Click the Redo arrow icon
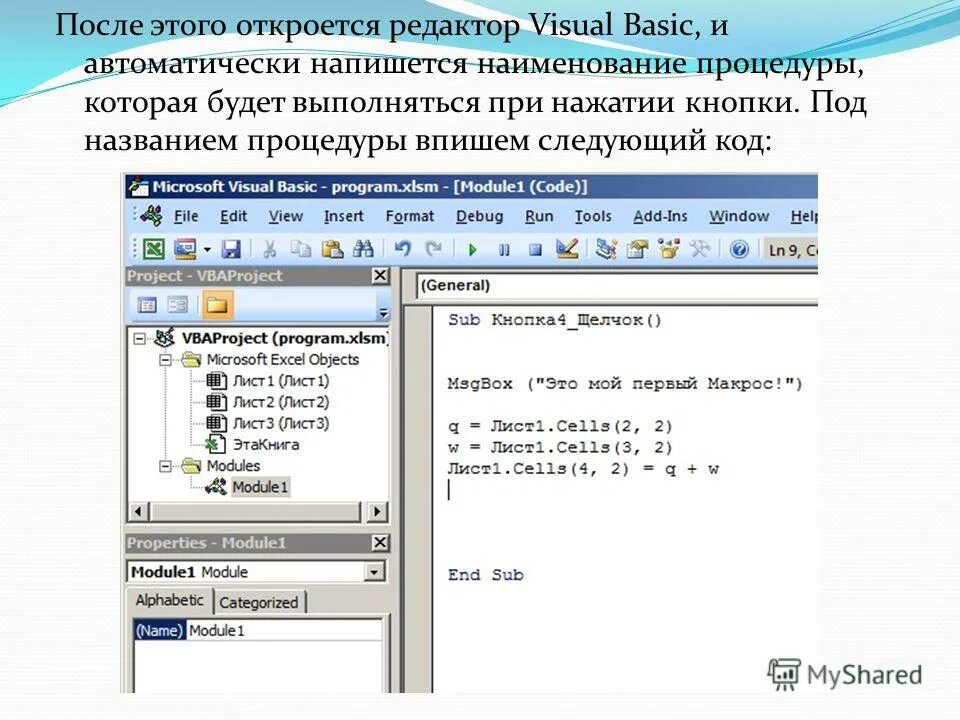960x720 pixels. (x=434, y=249)
